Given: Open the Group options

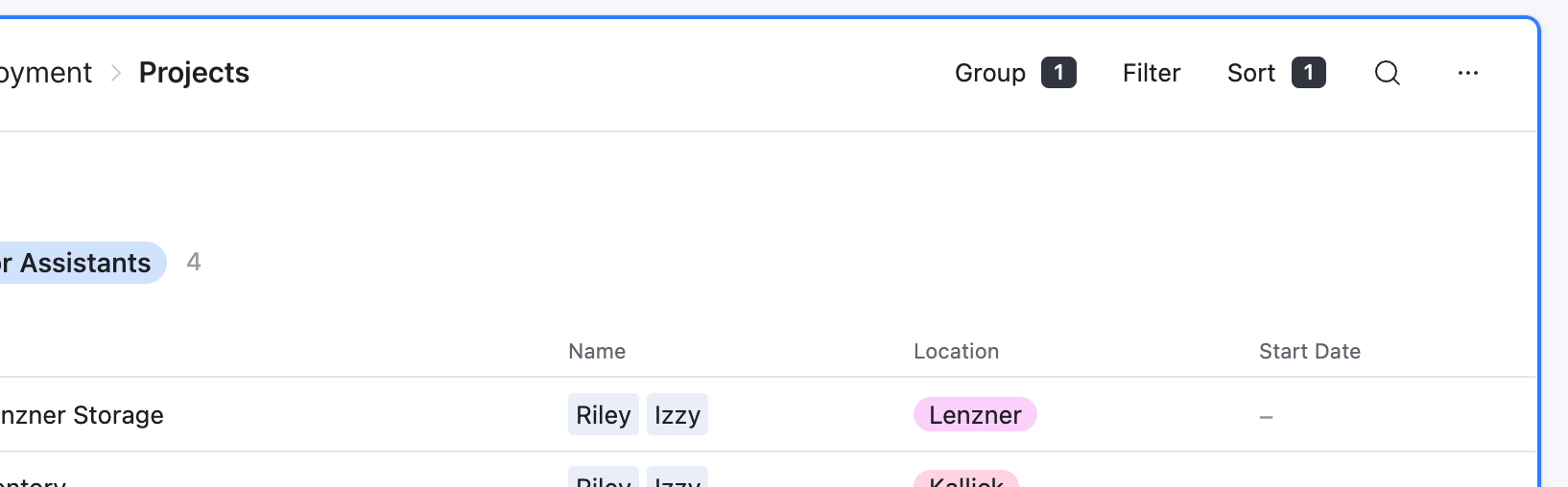Looking at the screenshot, I should (989, 73).
